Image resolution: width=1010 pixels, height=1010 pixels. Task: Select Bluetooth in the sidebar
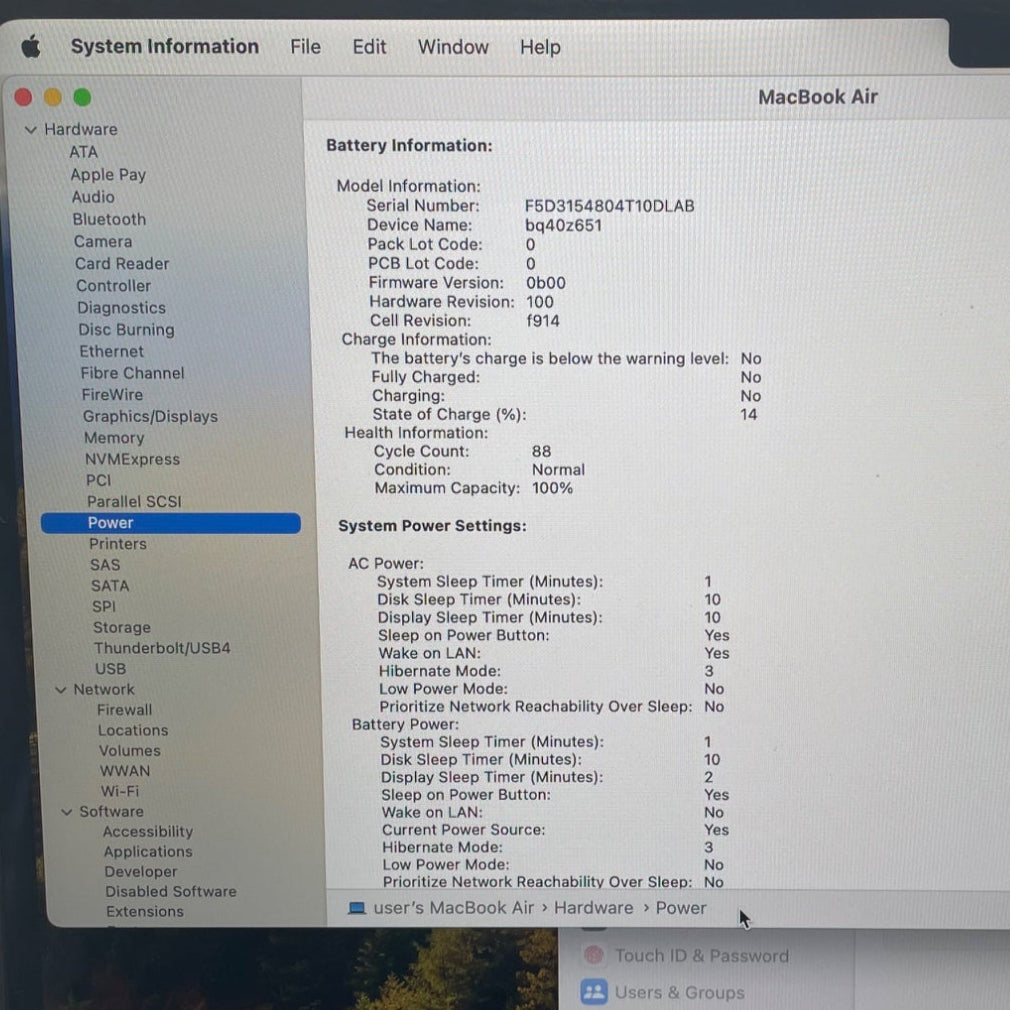click(110, 220)
